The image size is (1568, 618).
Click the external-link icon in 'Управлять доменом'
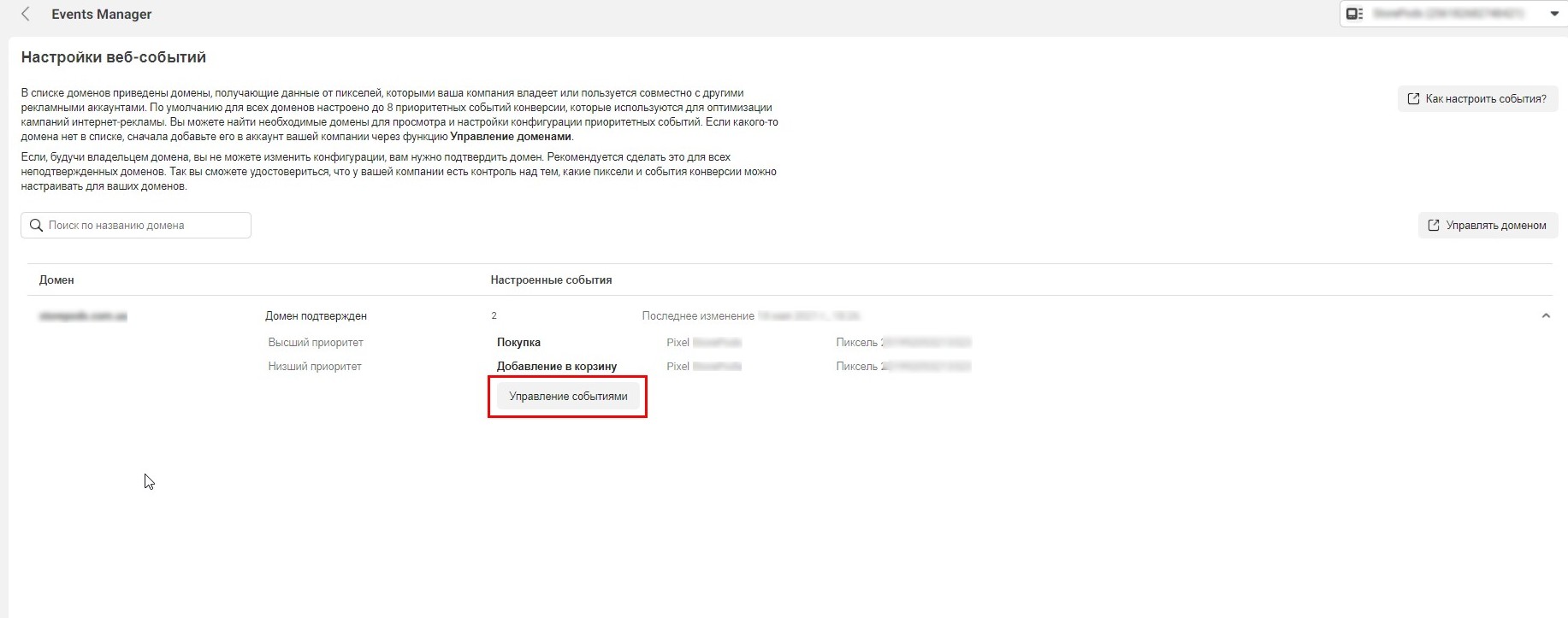click(1434, 226)
